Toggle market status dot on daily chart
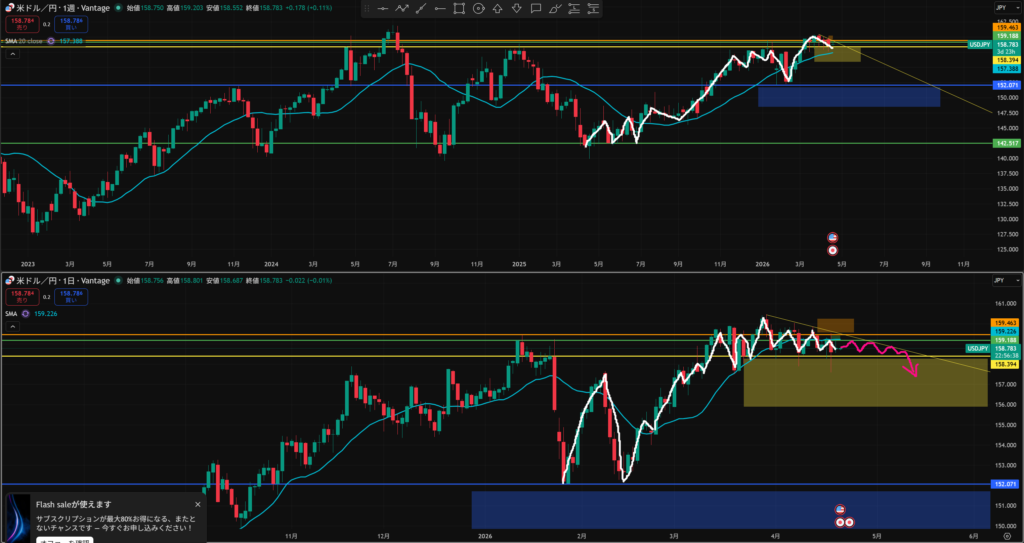This screenshot has height=543, width=1024. pyautogui.click(x=116, y=281)
